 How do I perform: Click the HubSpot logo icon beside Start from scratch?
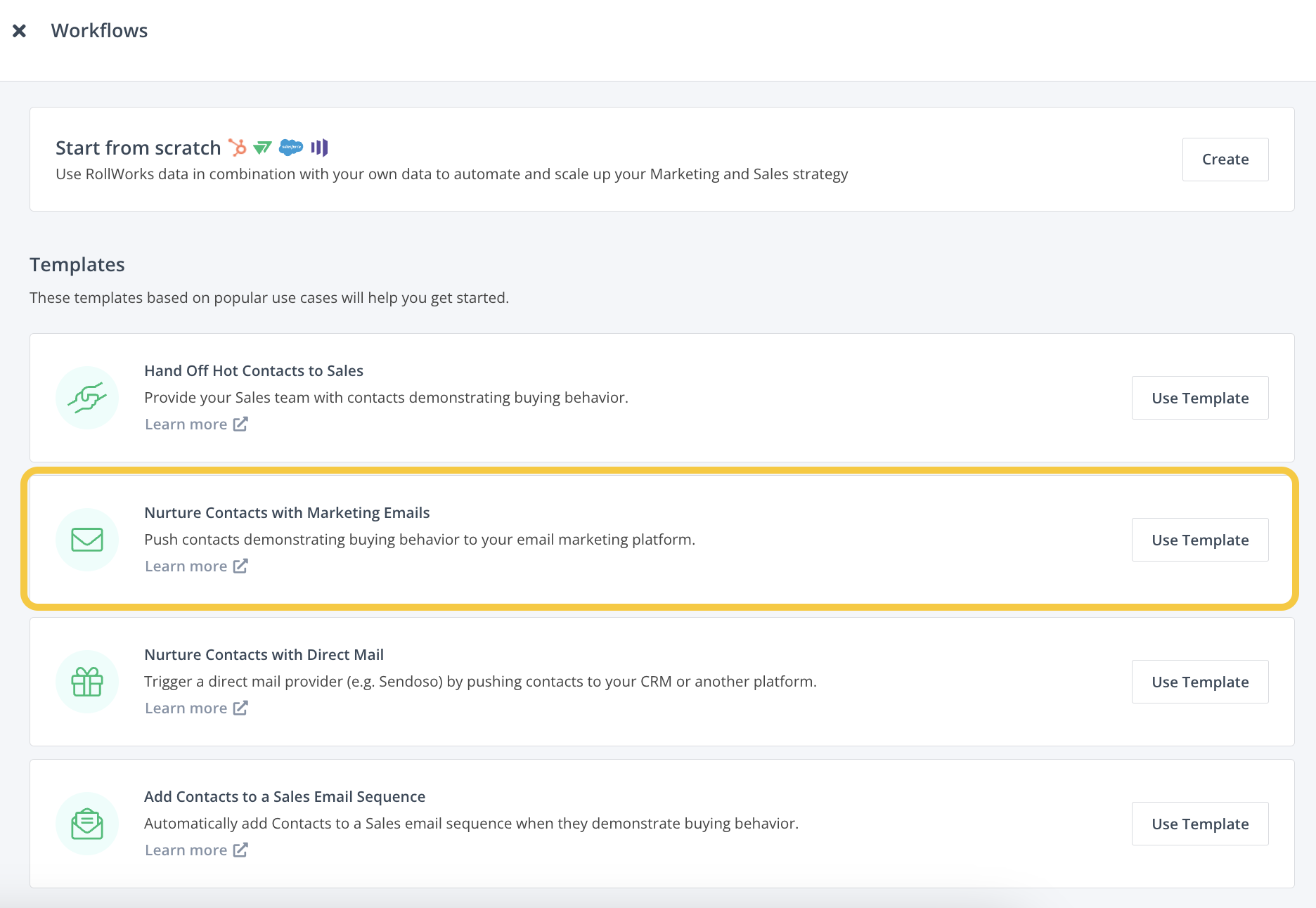pyautogui.click(x=238, y=148)
